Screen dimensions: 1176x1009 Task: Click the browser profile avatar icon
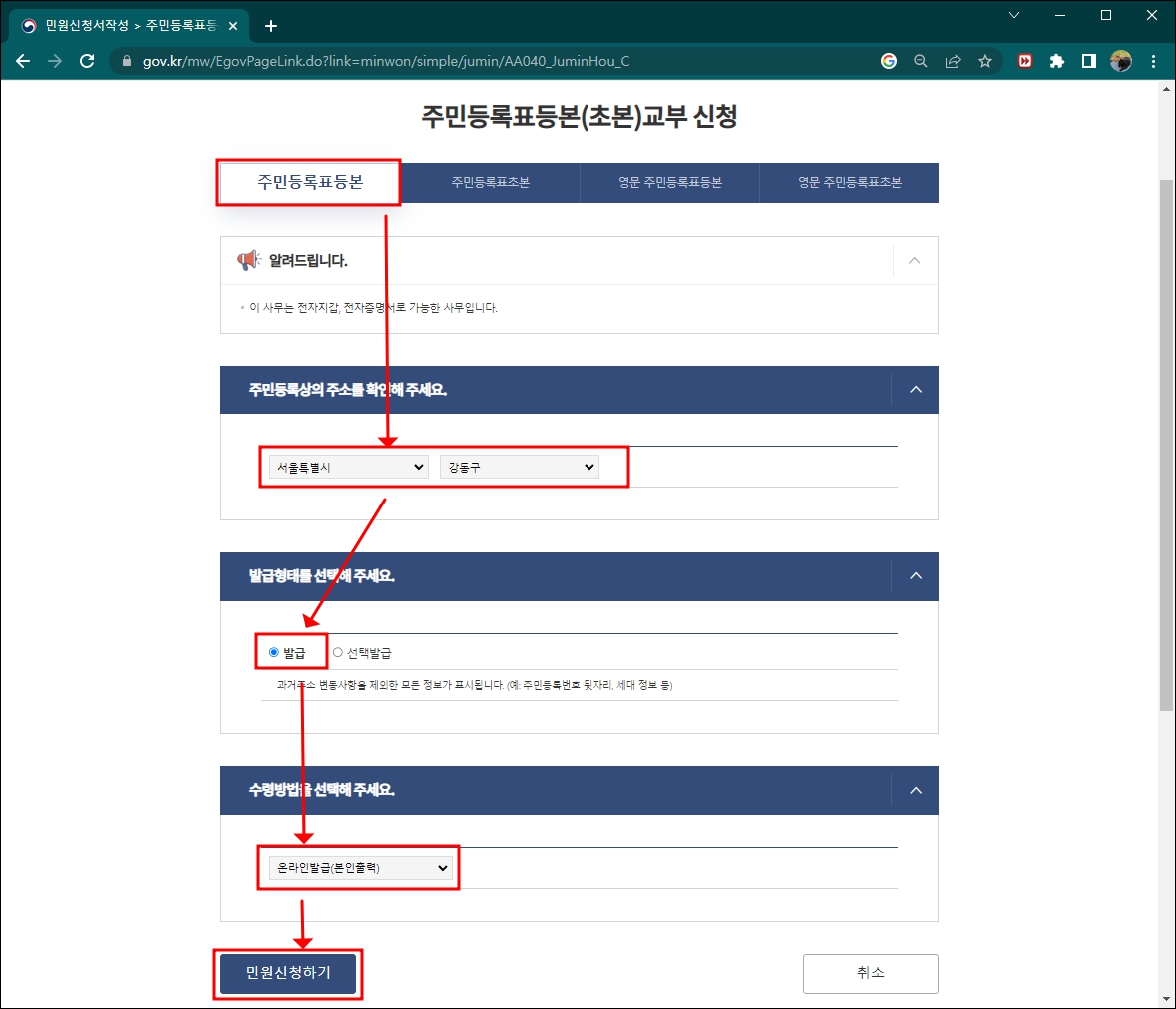click(1121, 60)
